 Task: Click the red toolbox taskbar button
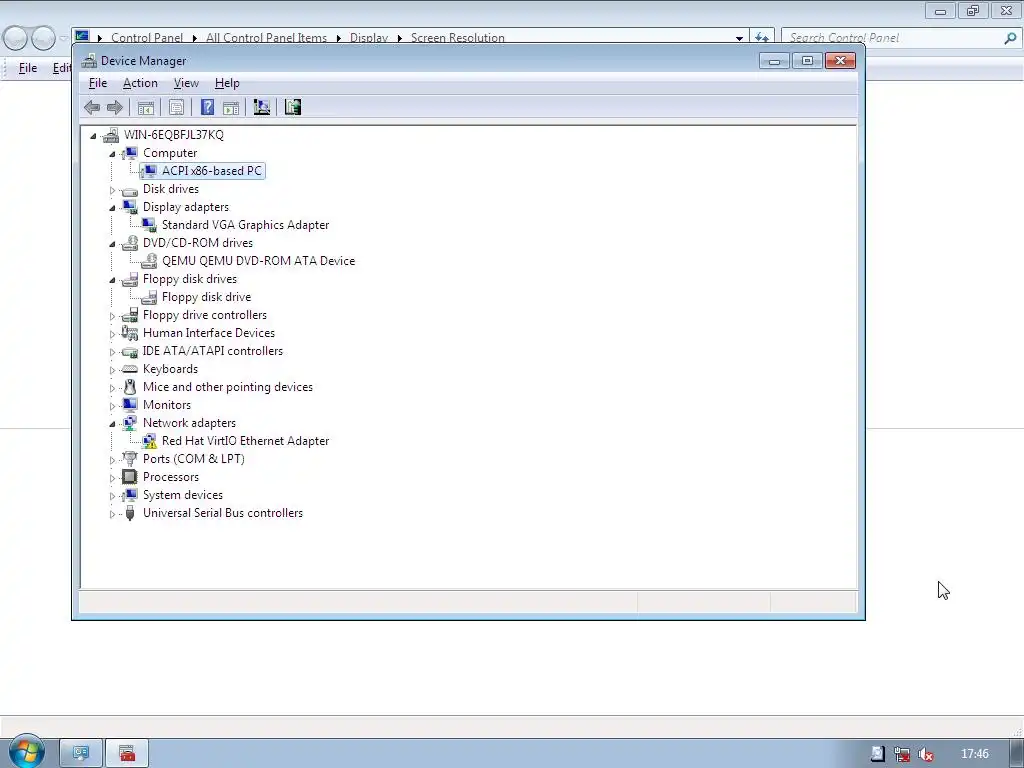127,754
